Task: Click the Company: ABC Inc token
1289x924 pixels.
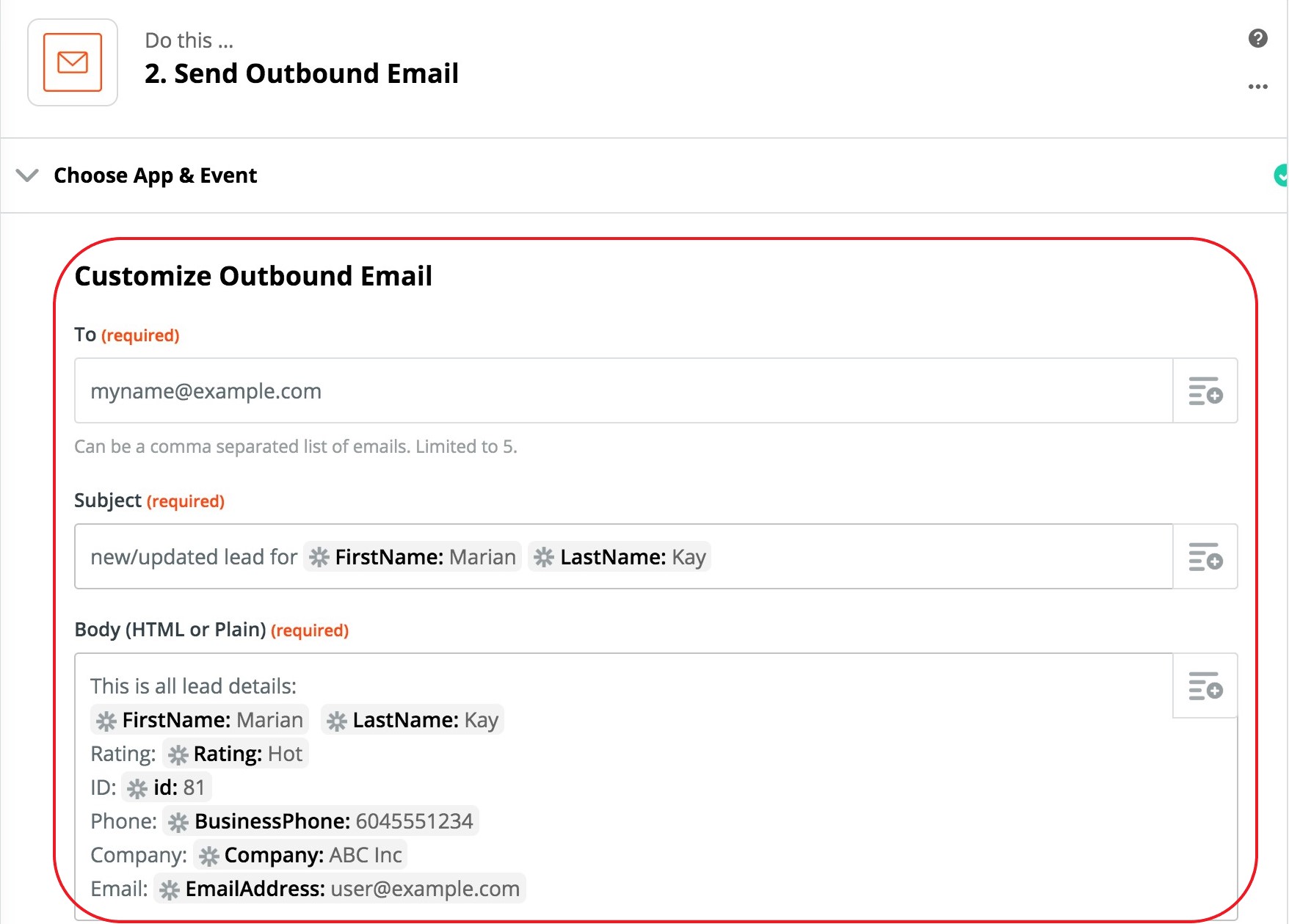Action: click(x=300, y=855)
